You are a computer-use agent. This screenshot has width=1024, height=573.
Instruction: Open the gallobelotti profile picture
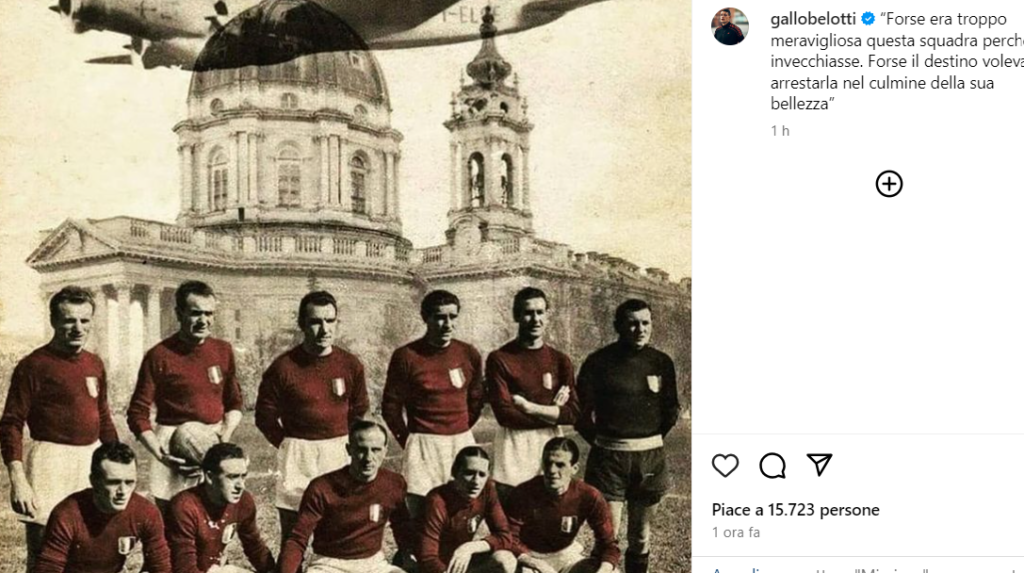(x=729, y=26)
